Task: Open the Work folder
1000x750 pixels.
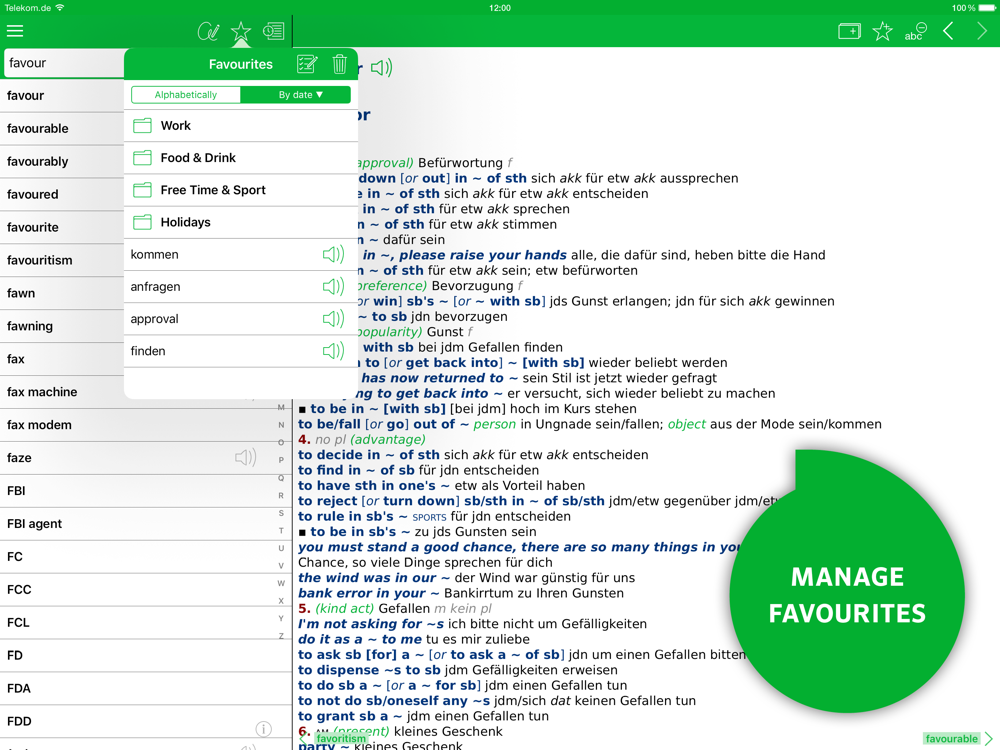Action: pyautogui.click(x=241, y=126)
